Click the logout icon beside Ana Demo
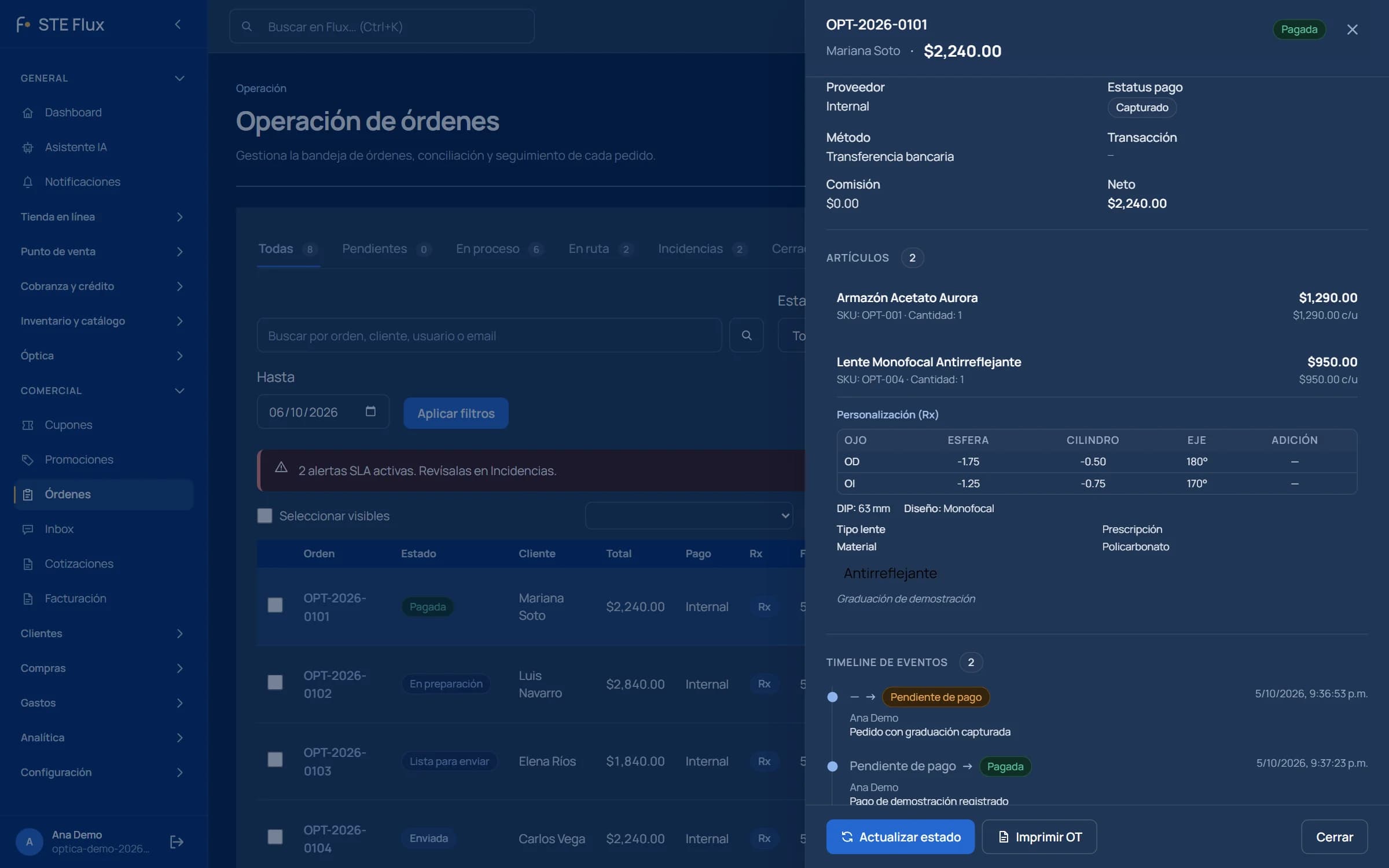 pos(177,842)
